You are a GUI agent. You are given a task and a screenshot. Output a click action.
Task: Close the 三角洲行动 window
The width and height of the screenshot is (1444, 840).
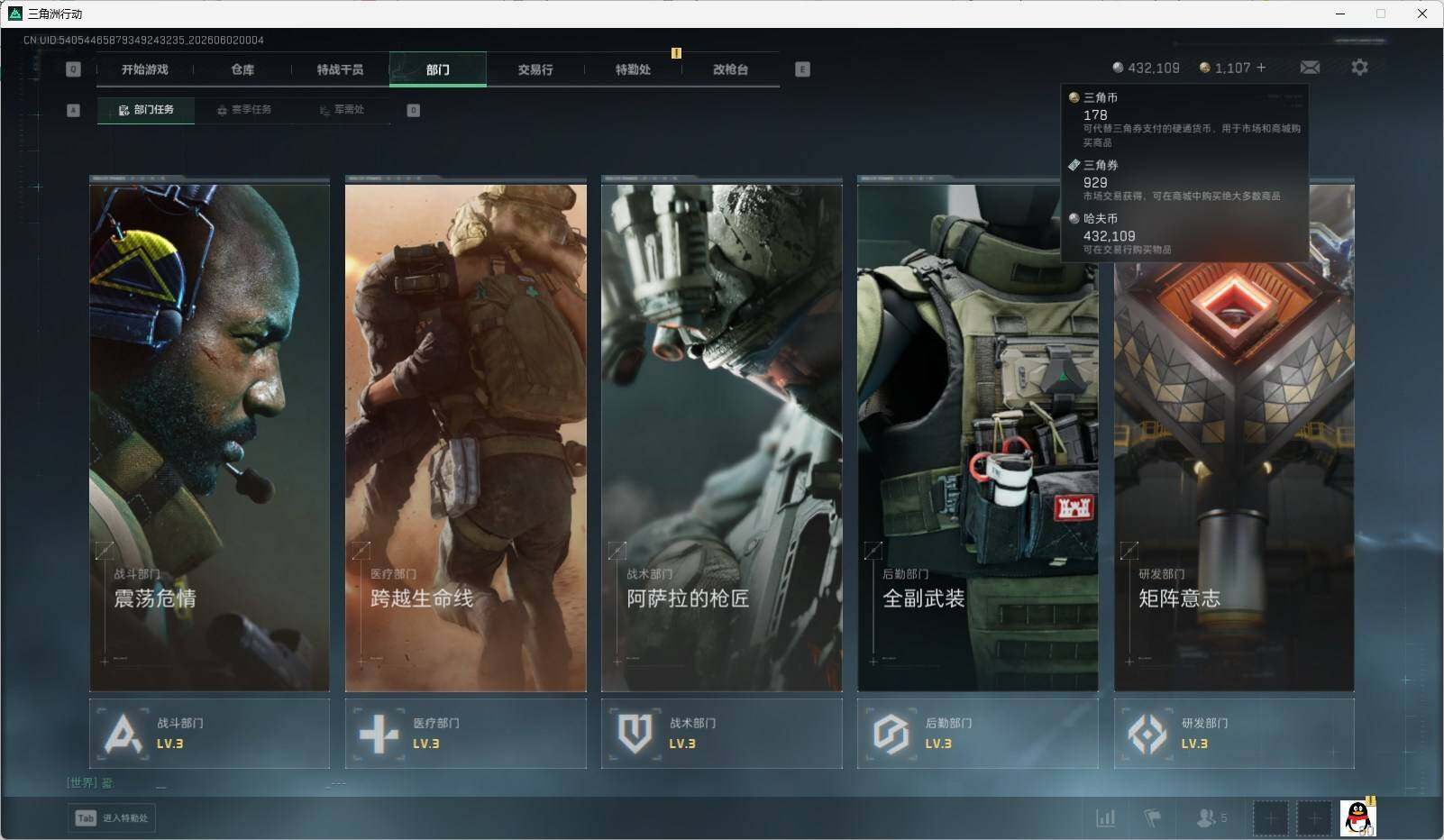point(1422,14)
